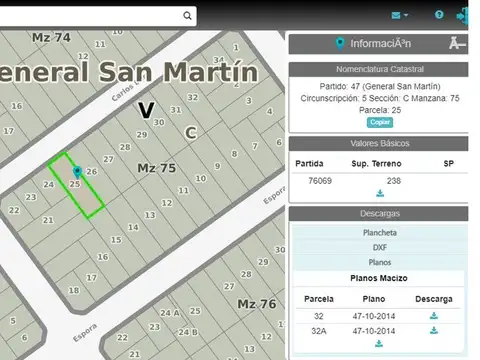Select parcel 28 in Mz 75
480x360 pixels.
pyautogui.click(x=125, y=147)
